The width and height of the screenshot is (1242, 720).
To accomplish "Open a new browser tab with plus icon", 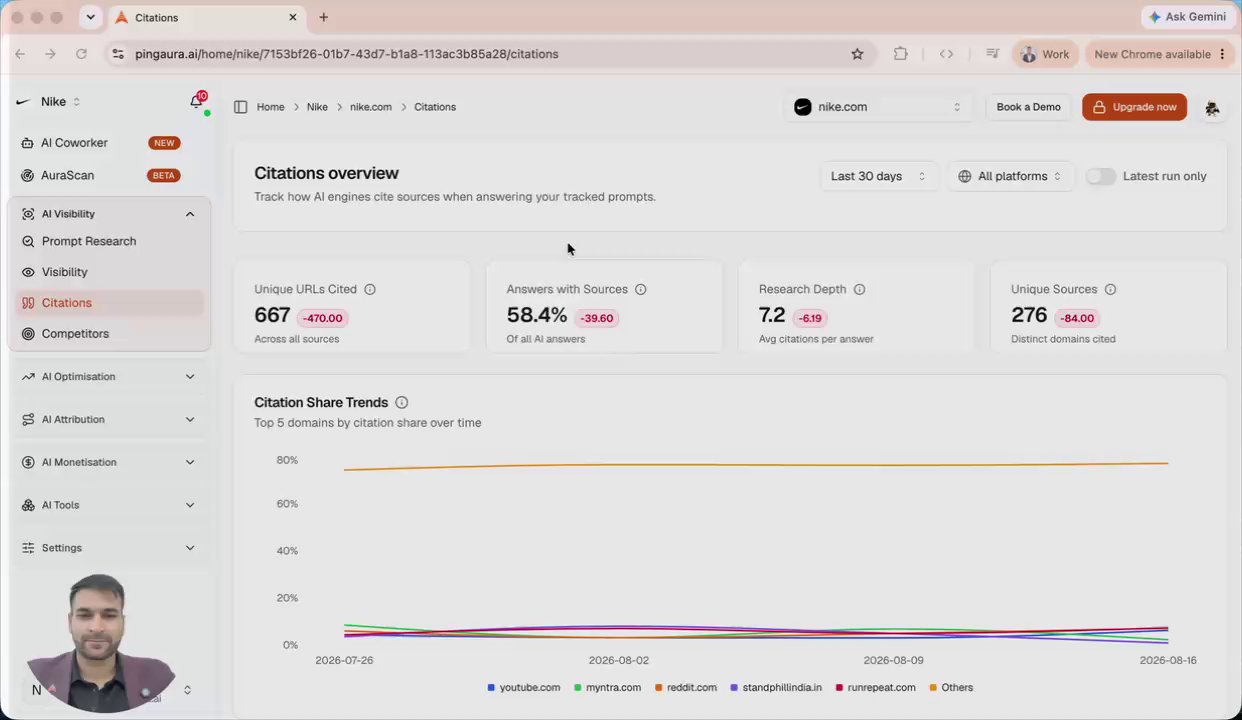I will pyautogui.click(x=323, y=17).
